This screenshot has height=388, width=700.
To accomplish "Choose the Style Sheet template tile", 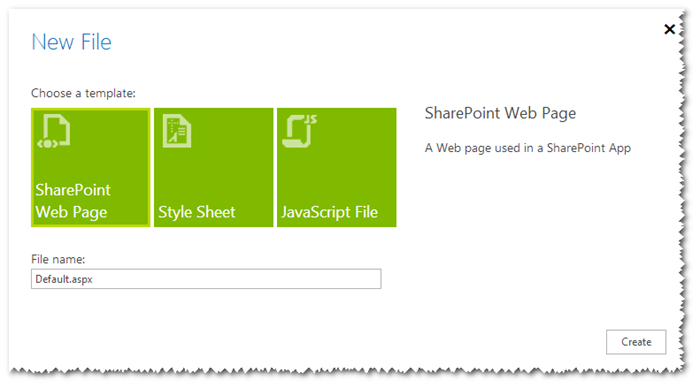I will click(x=213, y=167).
